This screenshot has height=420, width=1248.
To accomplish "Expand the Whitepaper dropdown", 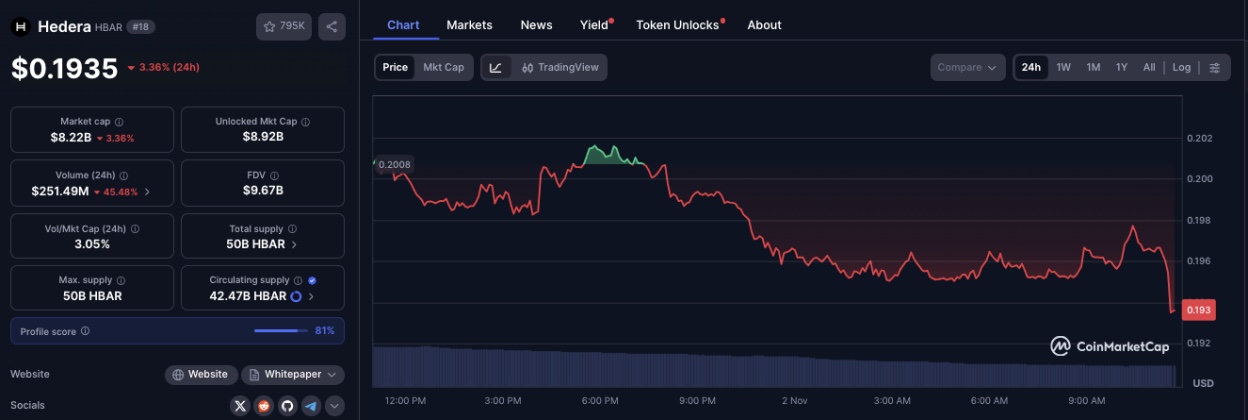I will (x=293, y=374).
